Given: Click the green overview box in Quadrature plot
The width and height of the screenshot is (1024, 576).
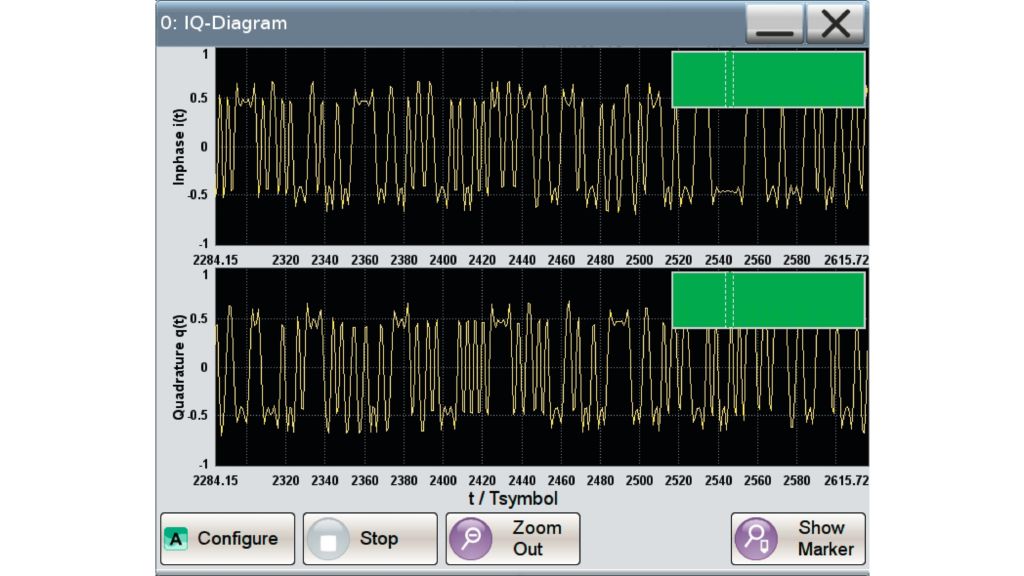Looking at the screenshot, I should [800, 300].
